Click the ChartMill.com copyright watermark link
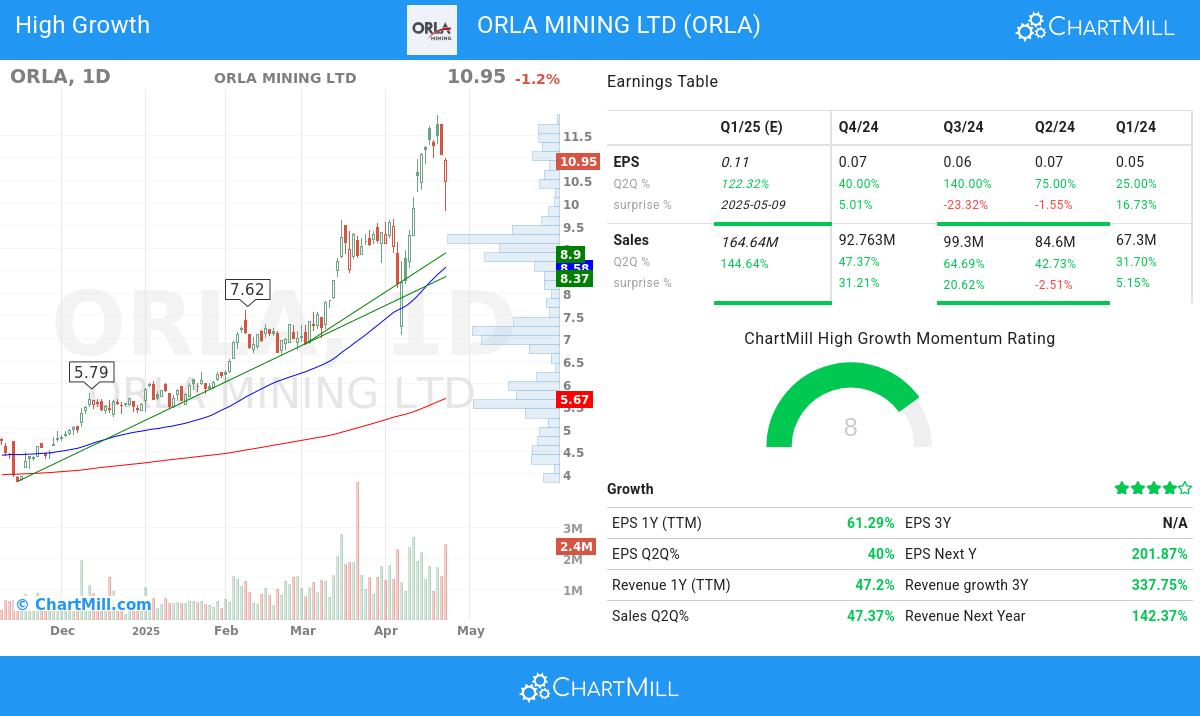The height and width of the screenshot is (716, 1200). point(84,604)
